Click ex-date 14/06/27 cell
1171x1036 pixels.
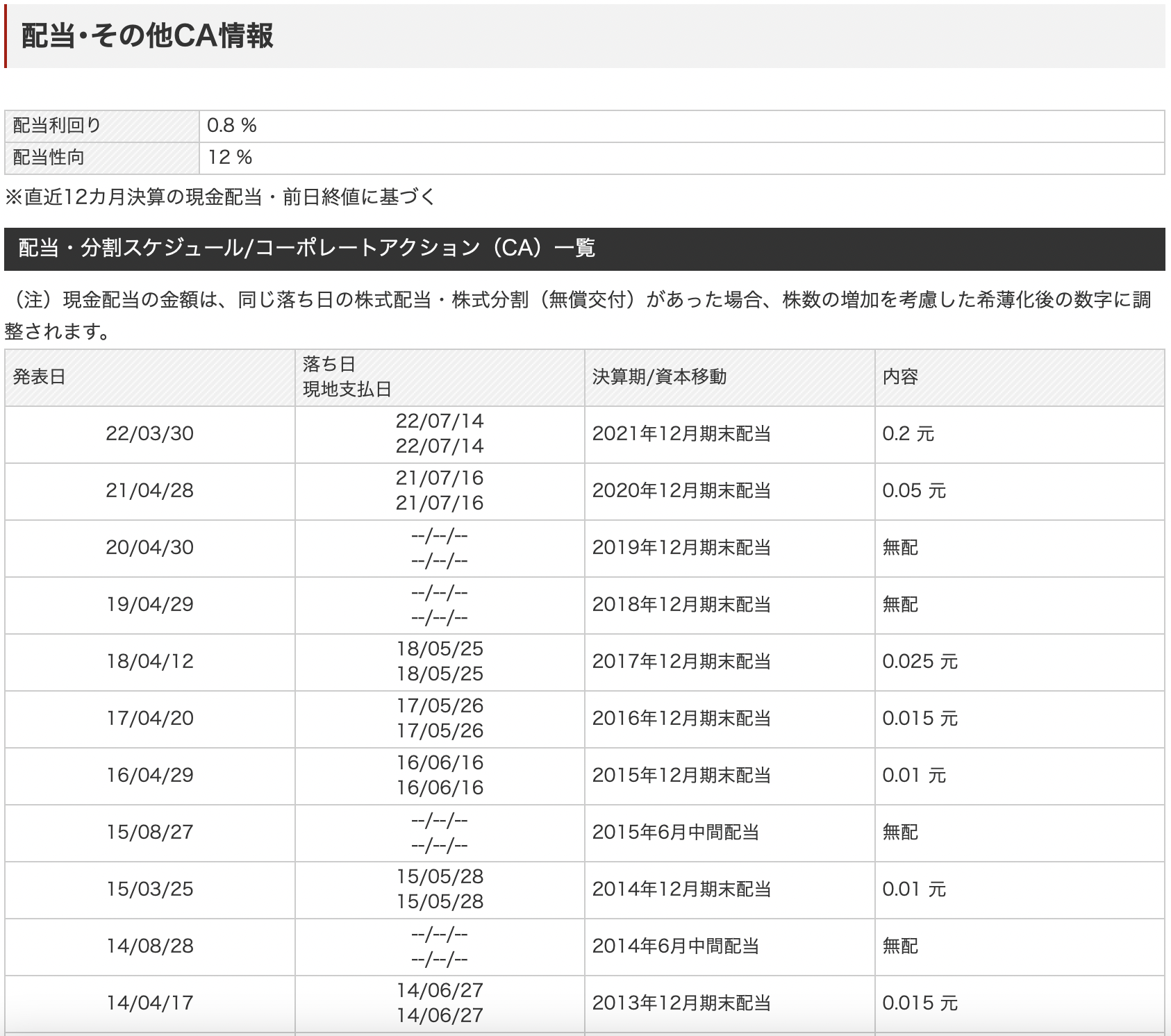(x=440, y=1003)
